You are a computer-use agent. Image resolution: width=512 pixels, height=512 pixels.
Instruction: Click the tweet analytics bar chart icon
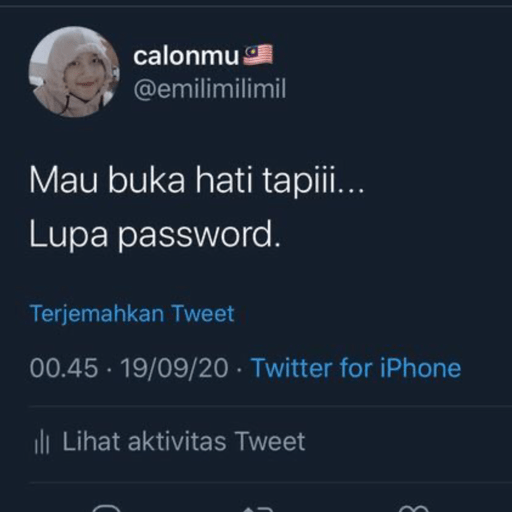tap(42, 442)
